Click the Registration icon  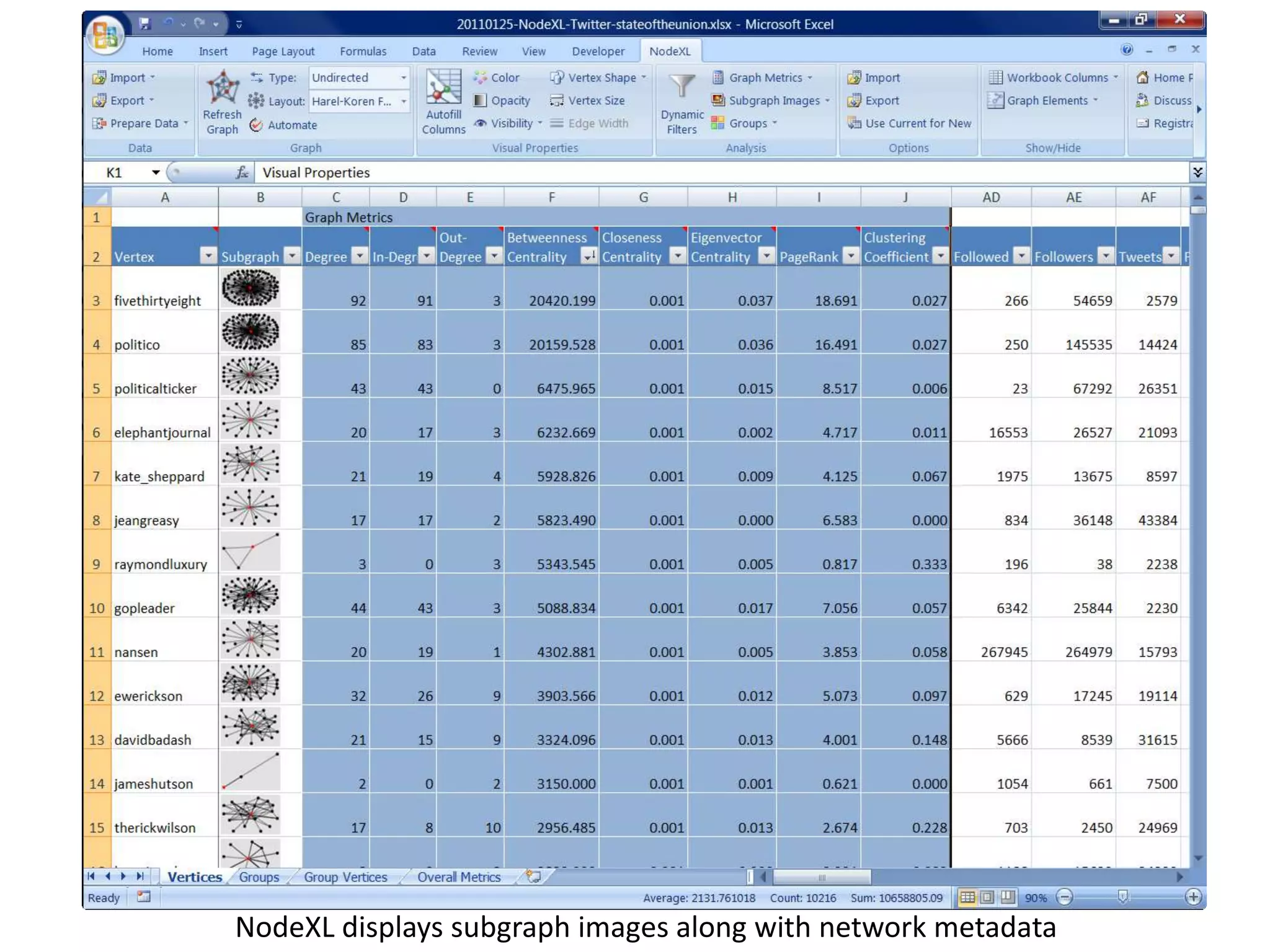pos(1142,123)
